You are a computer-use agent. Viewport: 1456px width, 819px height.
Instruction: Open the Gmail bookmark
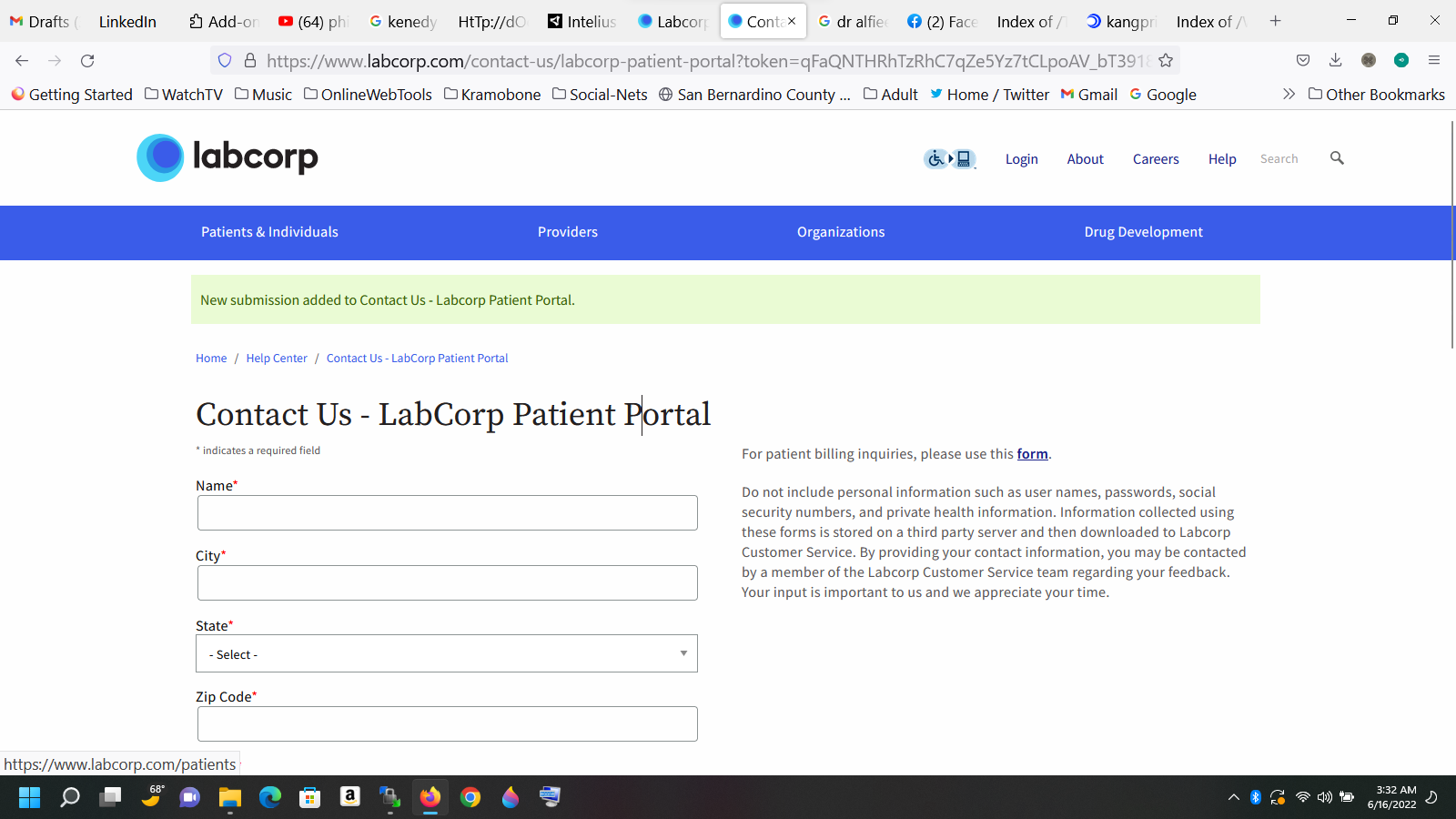click(x=1089, y=94)
